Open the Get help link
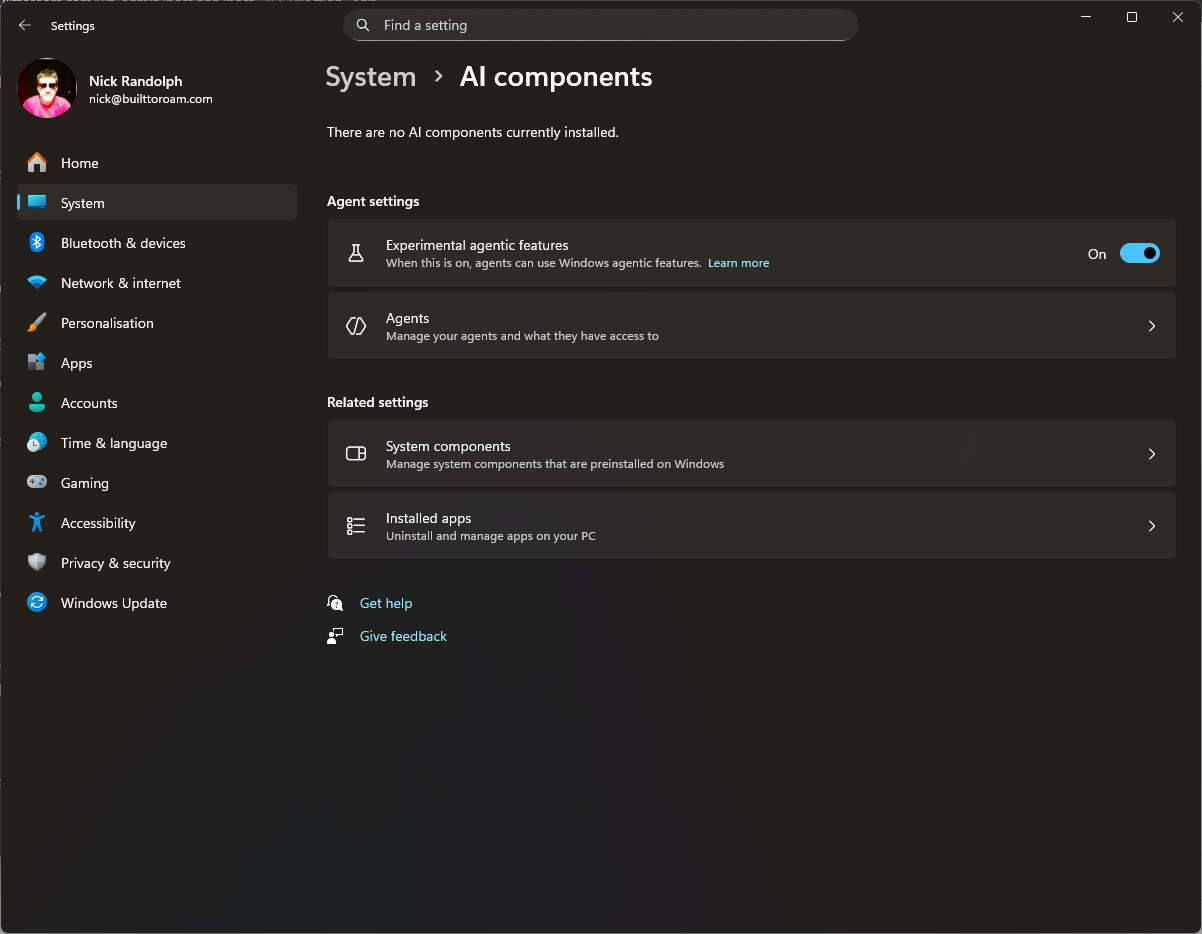Viewport: 1202px width, 934px height. 385,603
